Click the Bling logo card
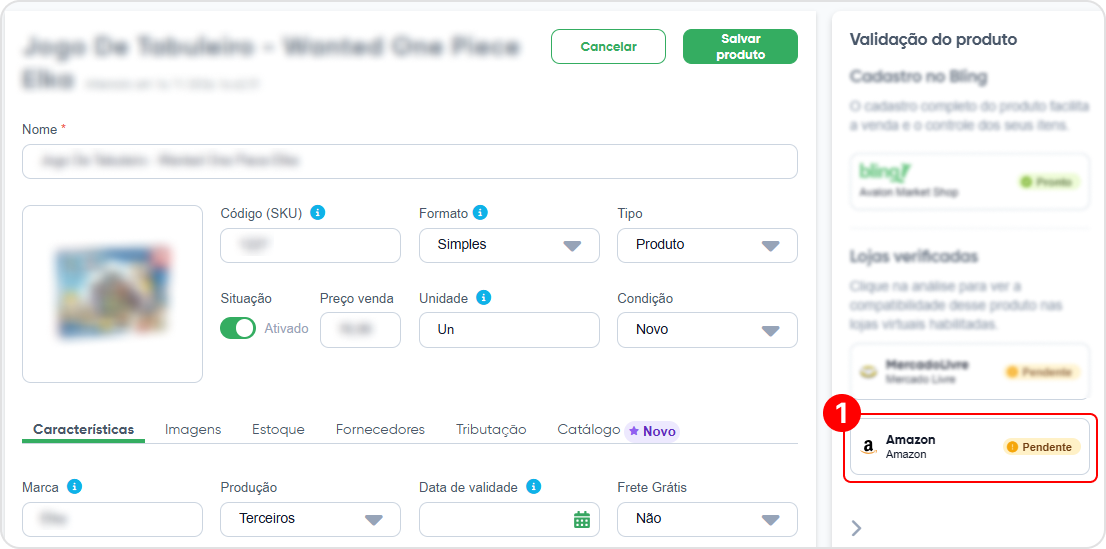Viewport: 1106px width, 549px height. coord(969,181)
